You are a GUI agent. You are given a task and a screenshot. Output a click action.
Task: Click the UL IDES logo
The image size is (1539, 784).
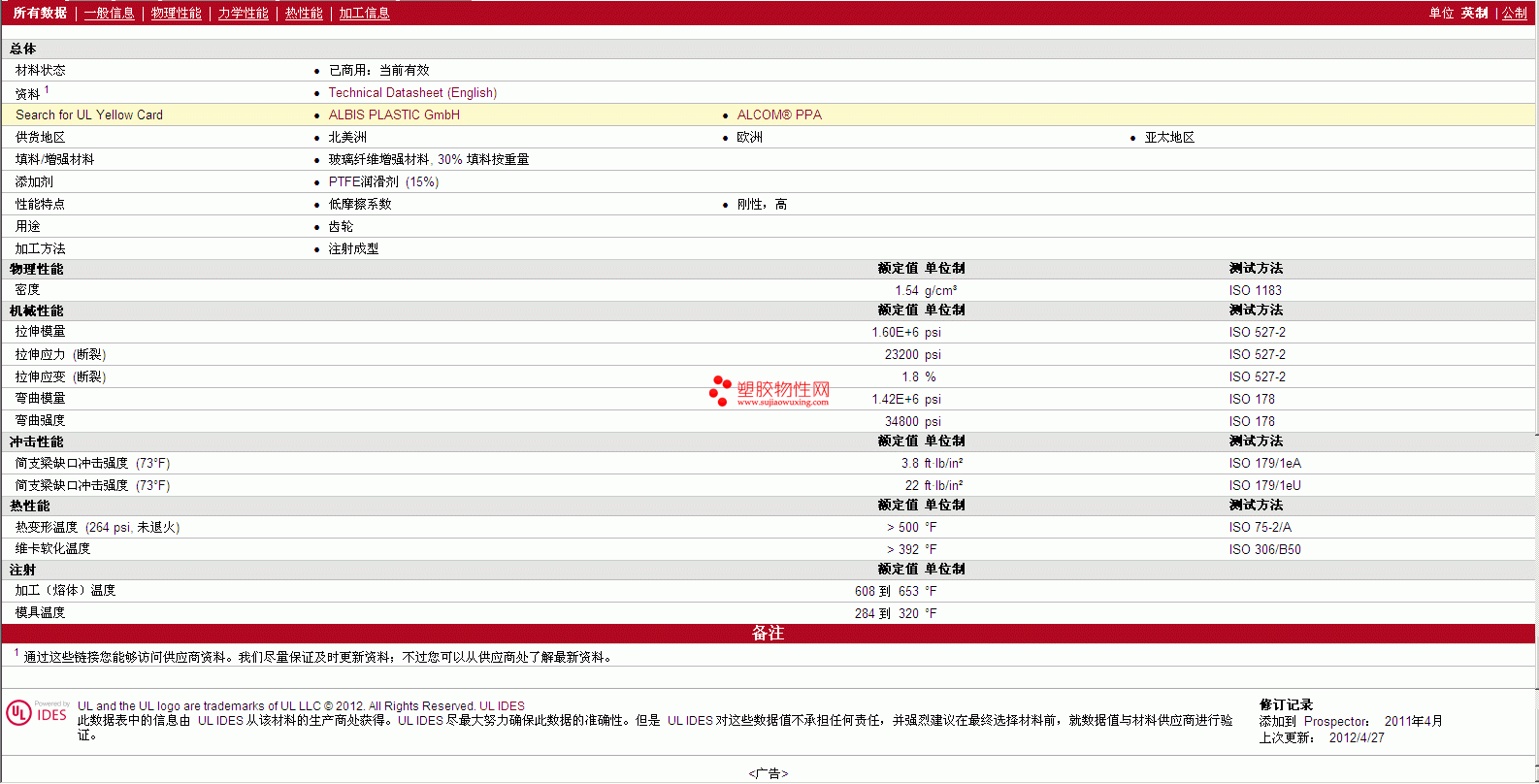38,713
